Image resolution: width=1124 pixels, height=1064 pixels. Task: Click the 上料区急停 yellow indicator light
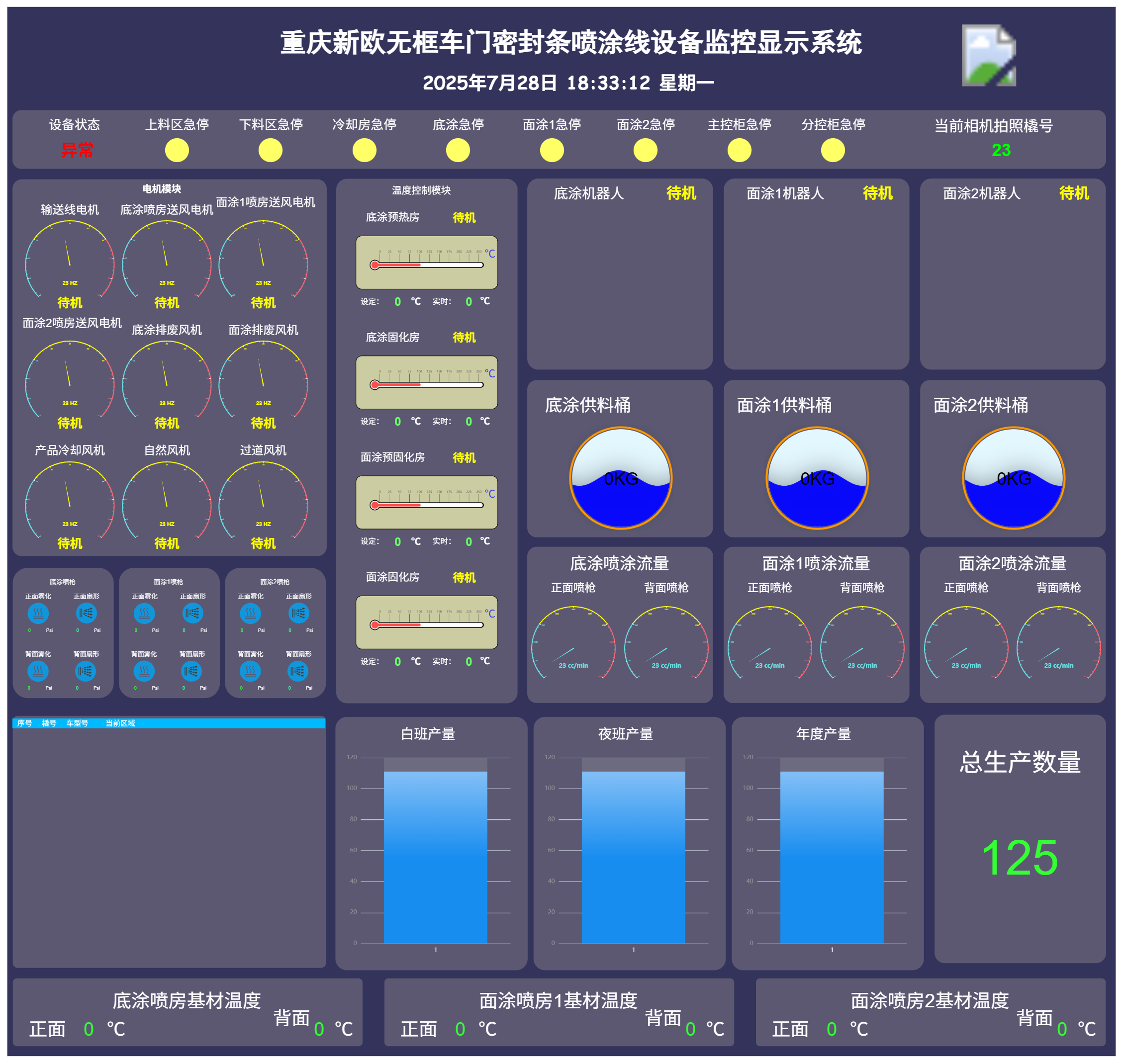coord(177,150)
